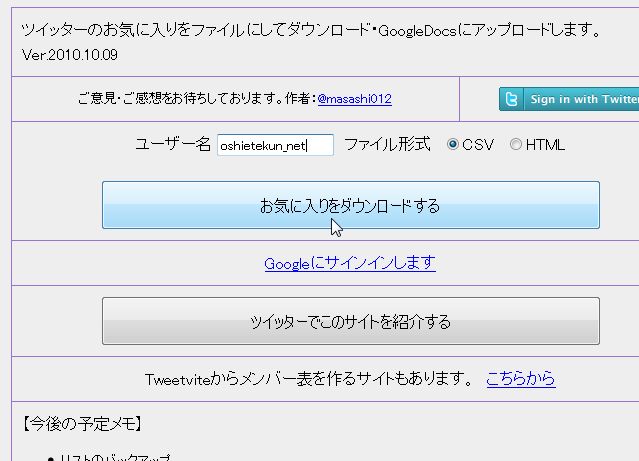
Task: Click the Ver.2010.10.09 version text
Action: click(70, 55)
